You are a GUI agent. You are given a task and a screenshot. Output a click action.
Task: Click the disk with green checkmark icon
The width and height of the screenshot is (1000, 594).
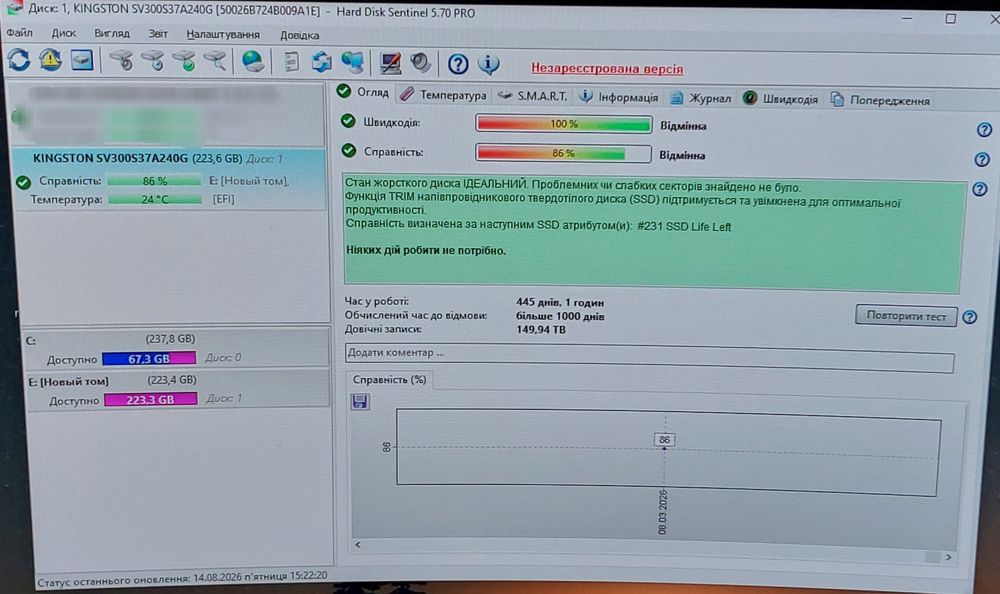[x=184, y=61]
